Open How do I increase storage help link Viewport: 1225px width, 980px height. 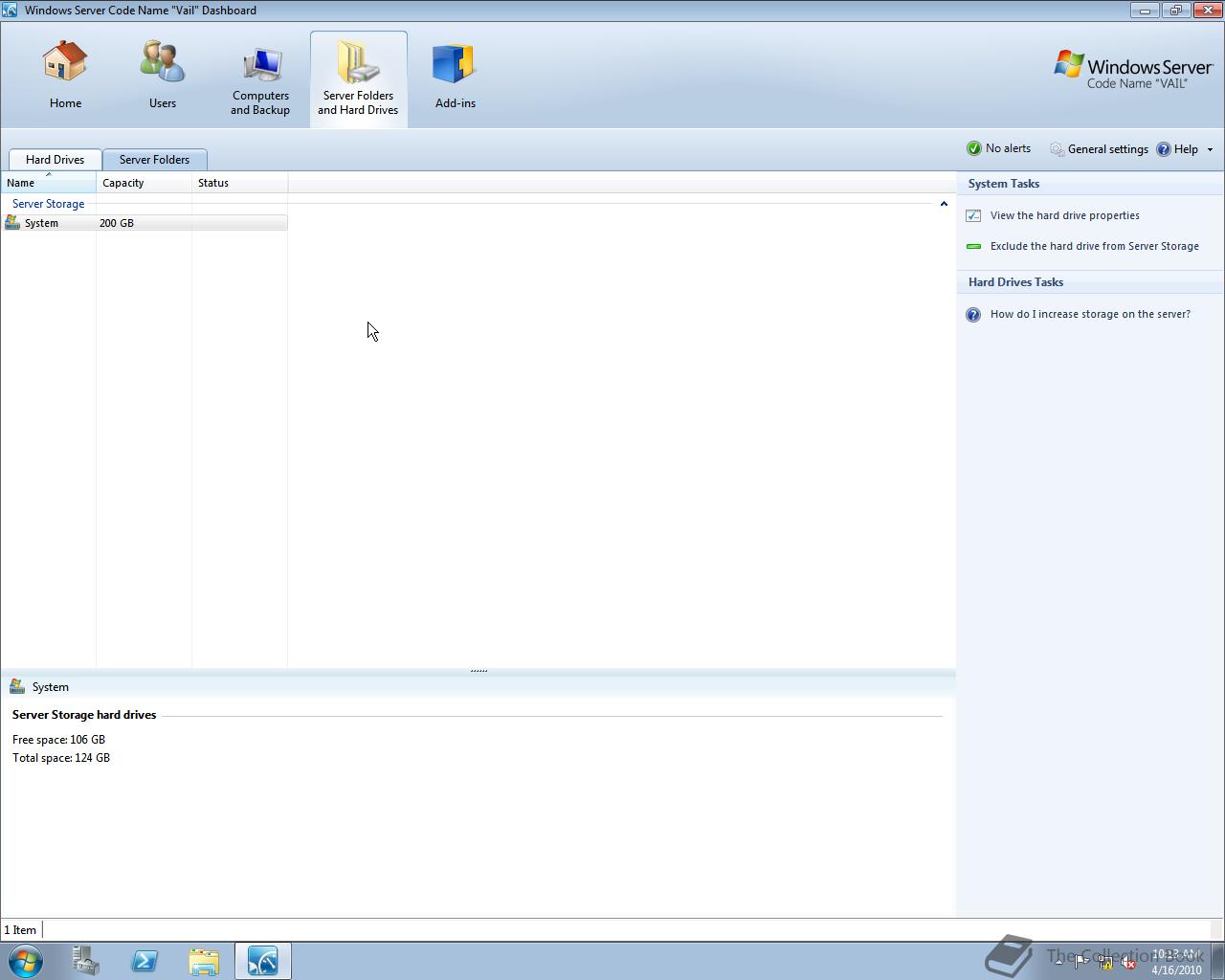pos(1090,314)
